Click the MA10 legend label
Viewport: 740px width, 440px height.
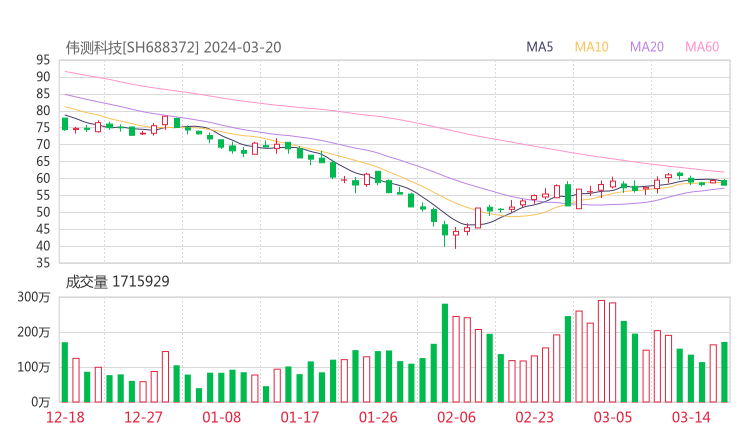pos(591,47)
